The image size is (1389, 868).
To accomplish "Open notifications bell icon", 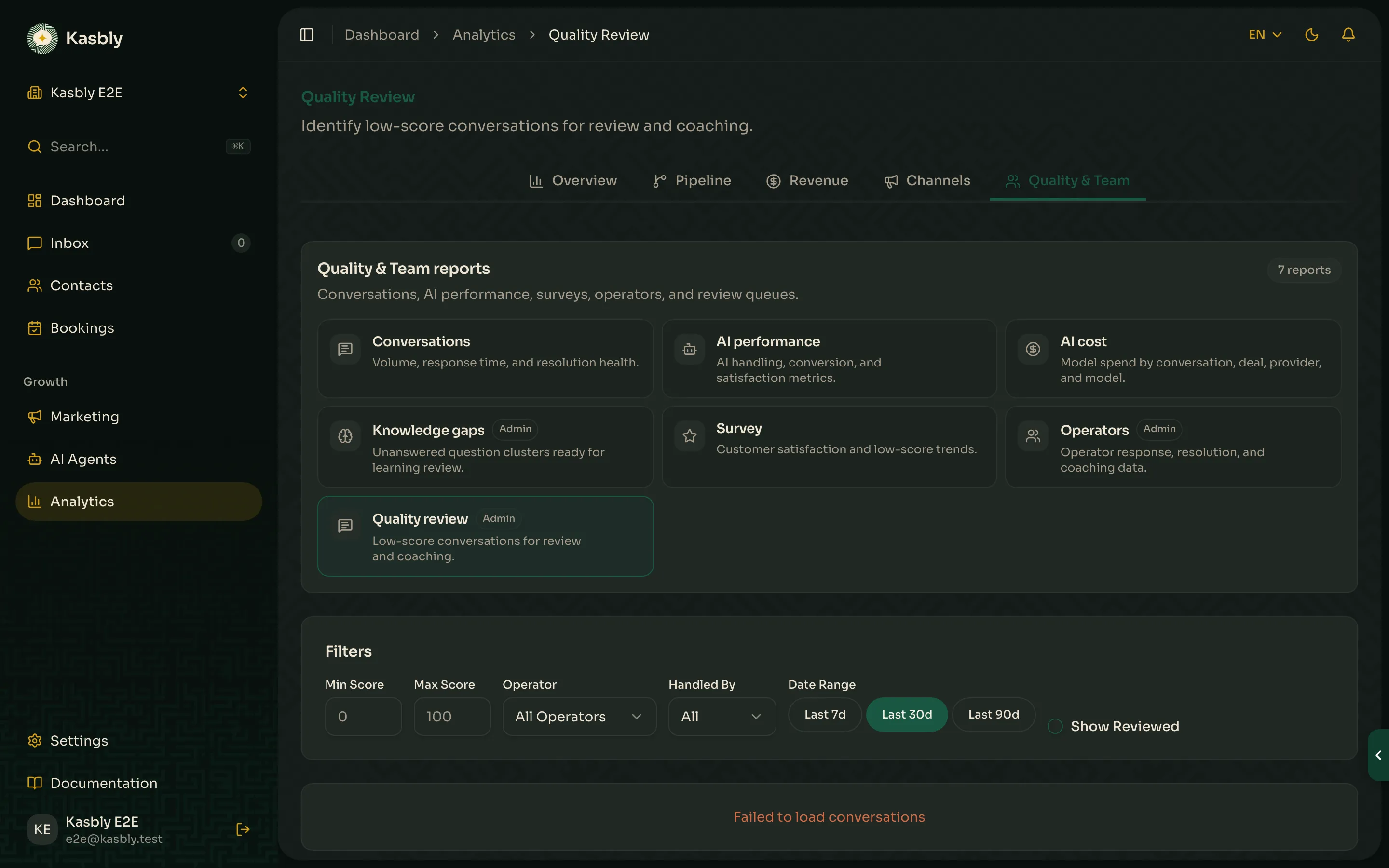I will click(x=1348, y=35).
